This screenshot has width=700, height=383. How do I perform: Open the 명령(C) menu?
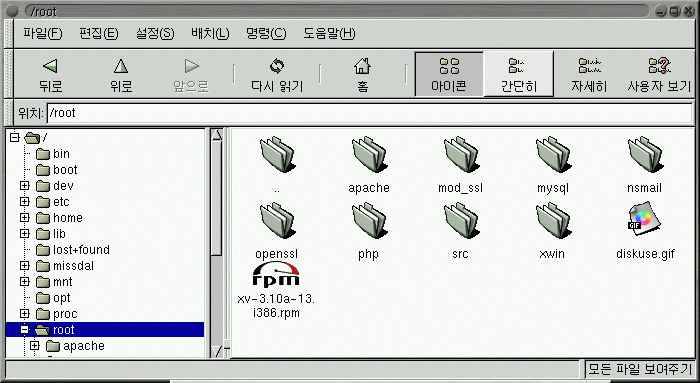(x=266, y=33)
